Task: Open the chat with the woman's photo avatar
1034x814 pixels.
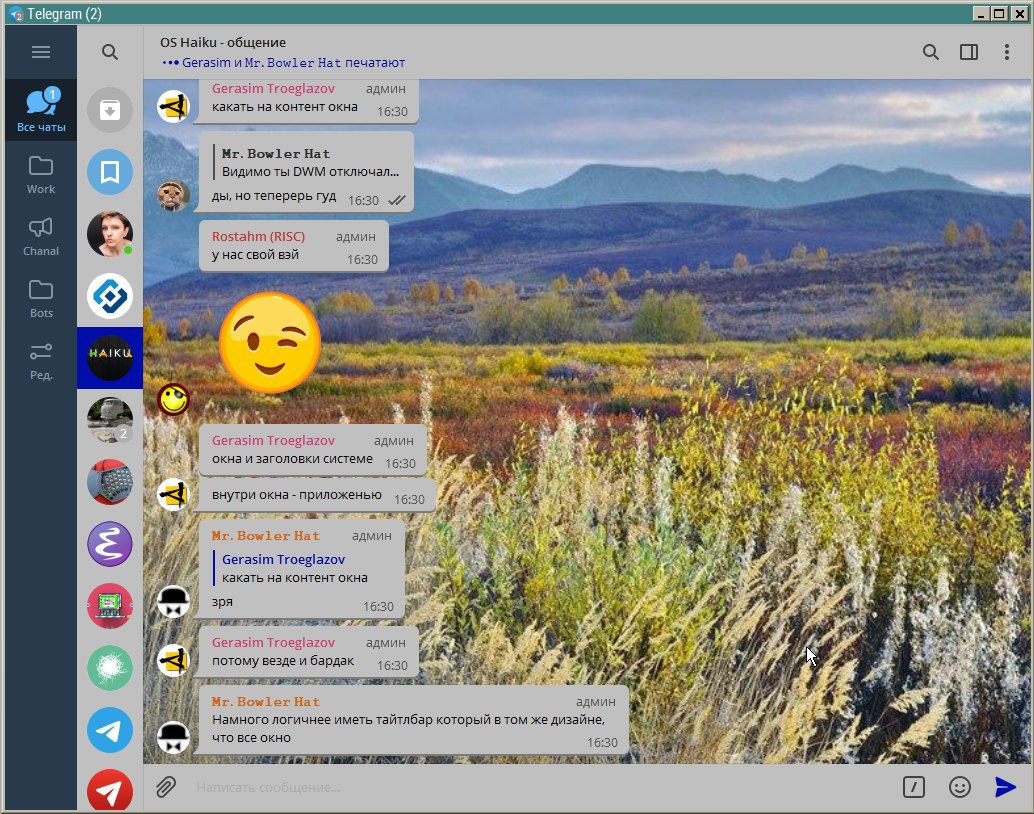Action: click(x=110, y=234)
